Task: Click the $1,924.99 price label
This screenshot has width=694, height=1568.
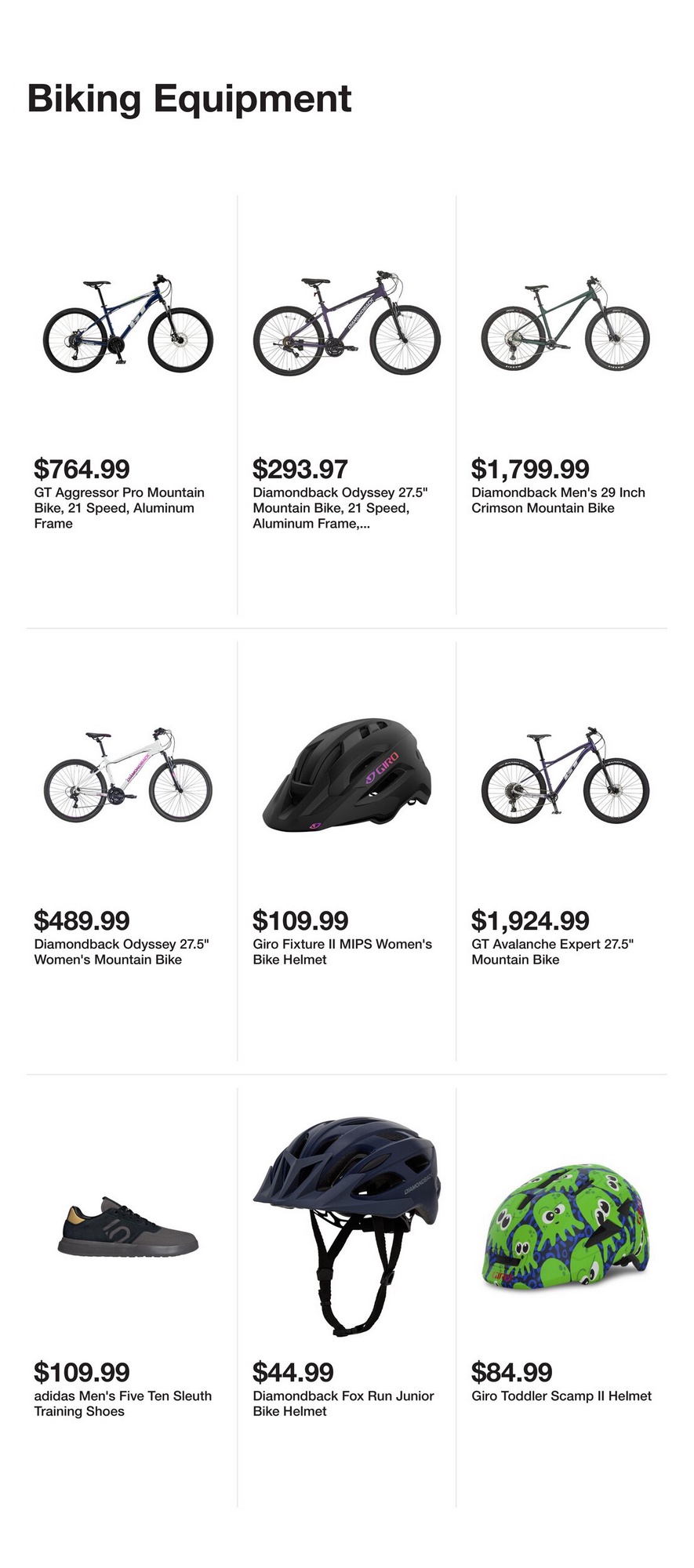Action: point(530,920)
